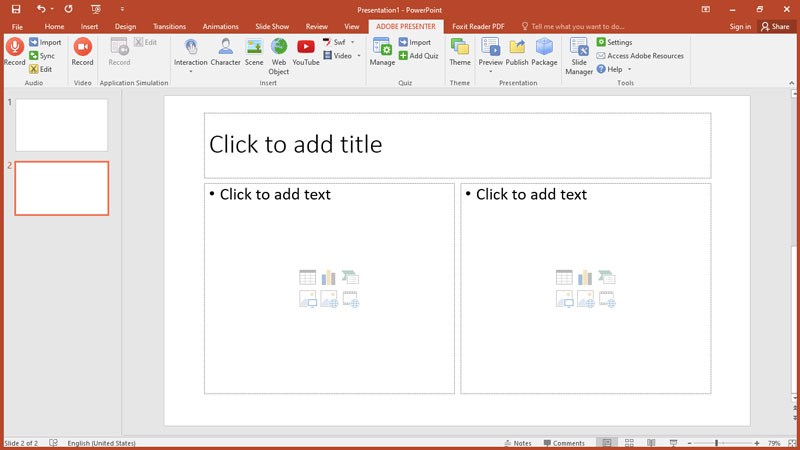This screenshot has width=800, height=450.
Task: Insert SmartArt icon in right placeholder
Action: (607, 278)
